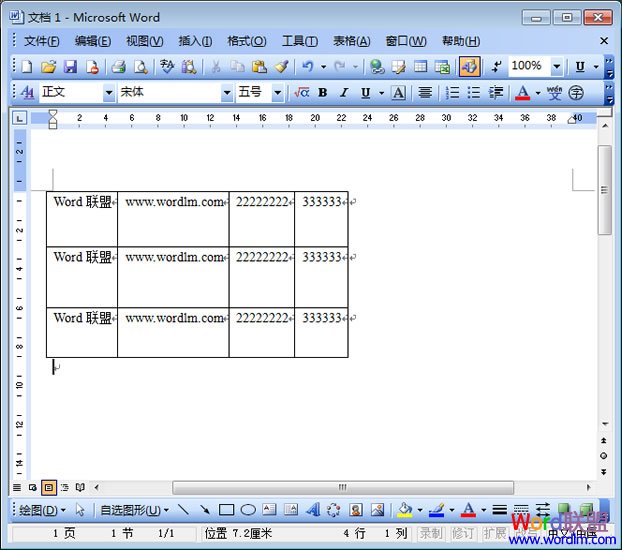Click the line color brush button
Image resolution: width=622 pixels, height=550 pixels.
tap(436, 510)
